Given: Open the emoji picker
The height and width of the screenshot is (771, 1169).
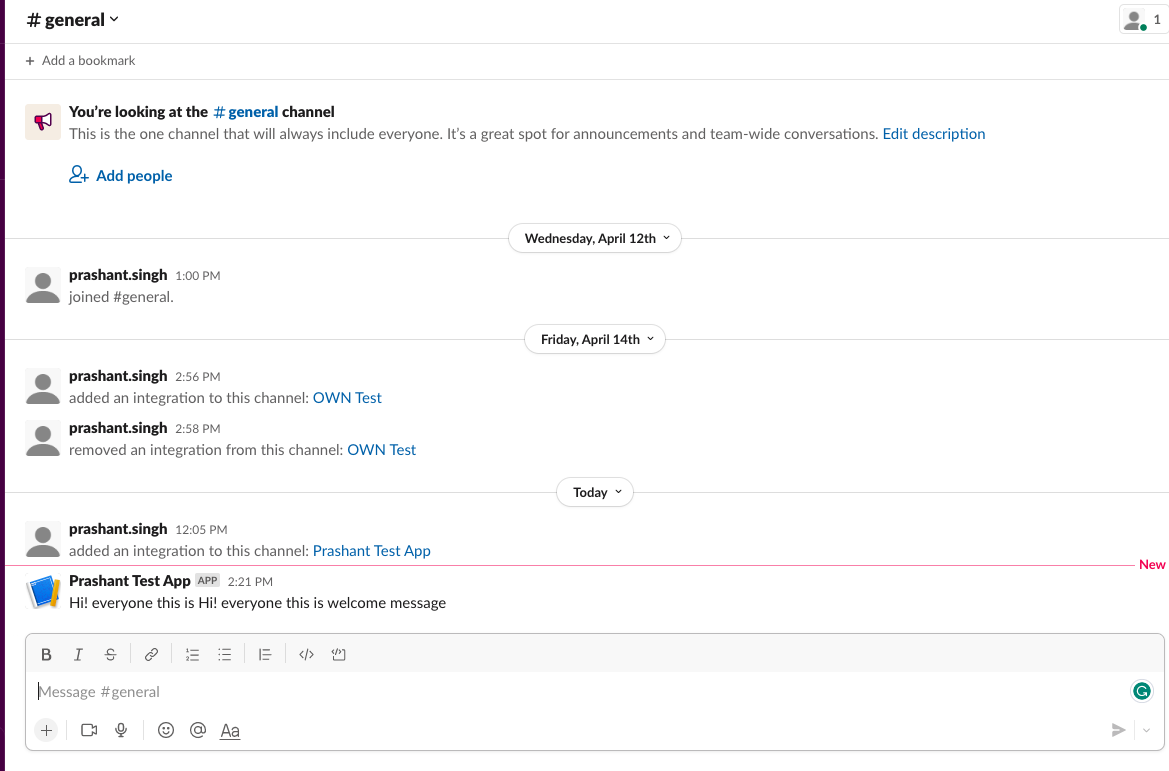Looking at the screenshot, I should pyautogui.click(x=166, y=730).
